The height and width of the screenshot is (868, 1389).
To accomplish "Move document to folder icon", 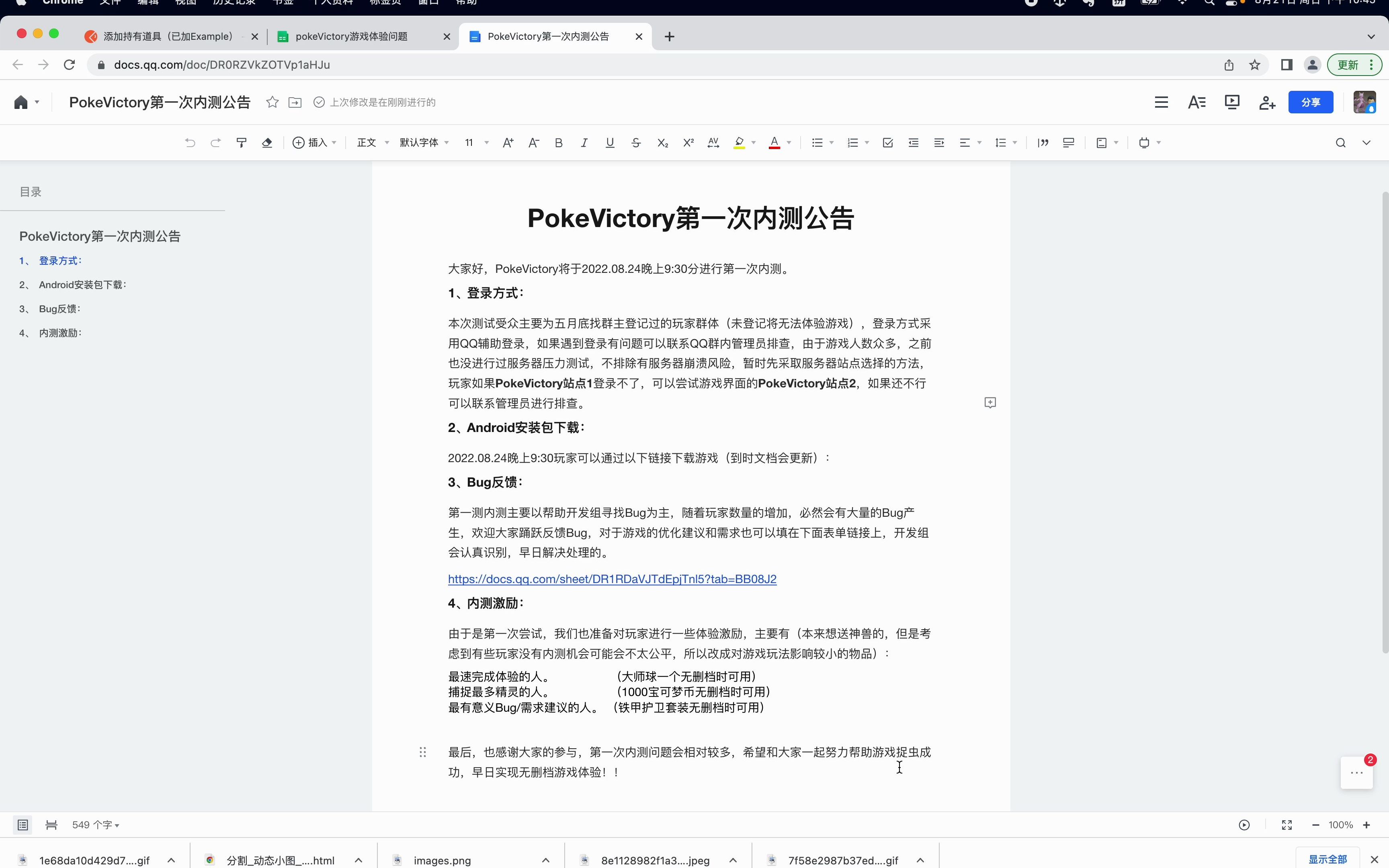I will (295, 102).
